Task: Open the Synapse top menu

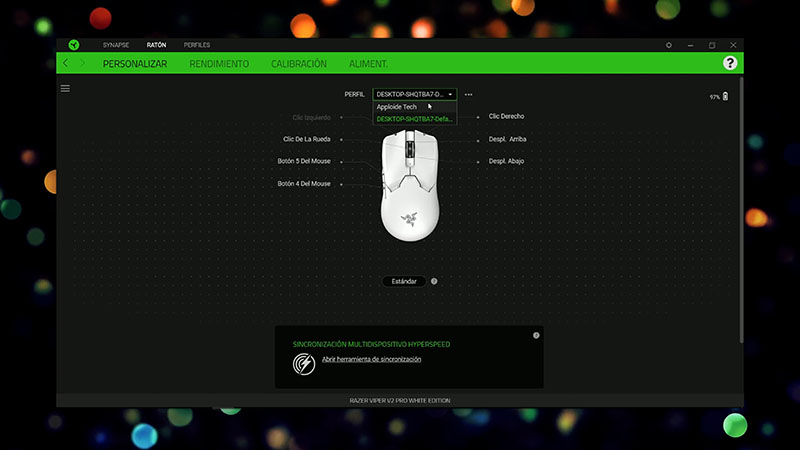Action: [x=116, y=45]
